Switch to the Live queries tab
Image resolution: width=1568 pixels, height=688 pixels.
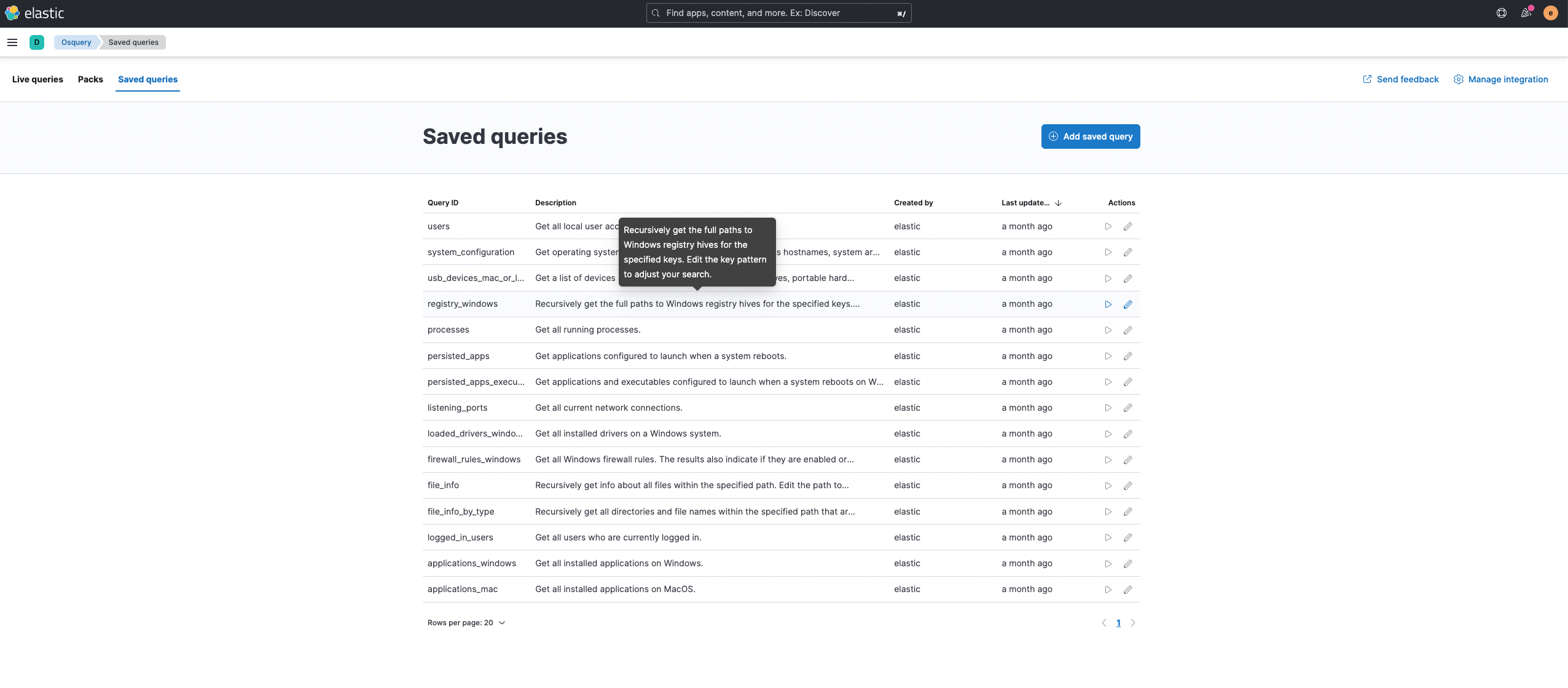point(37,79)
